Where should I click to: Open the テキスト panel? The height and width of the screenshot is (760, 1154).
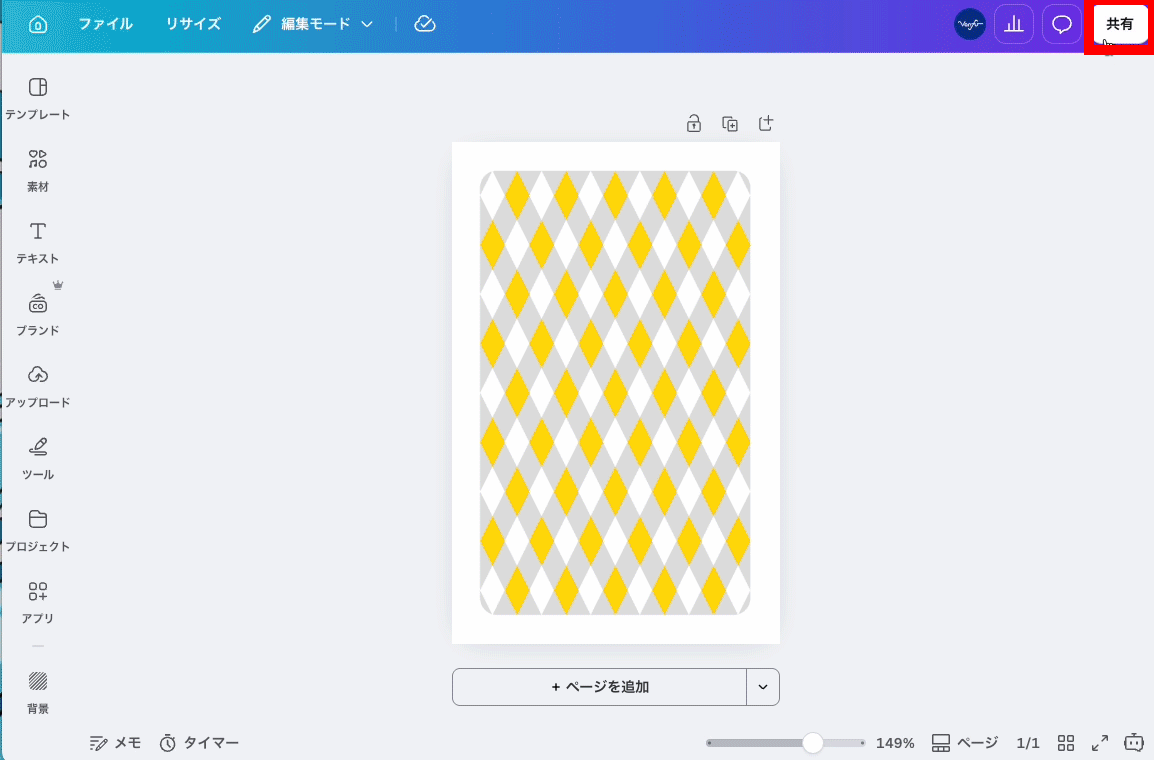[38, 243]
